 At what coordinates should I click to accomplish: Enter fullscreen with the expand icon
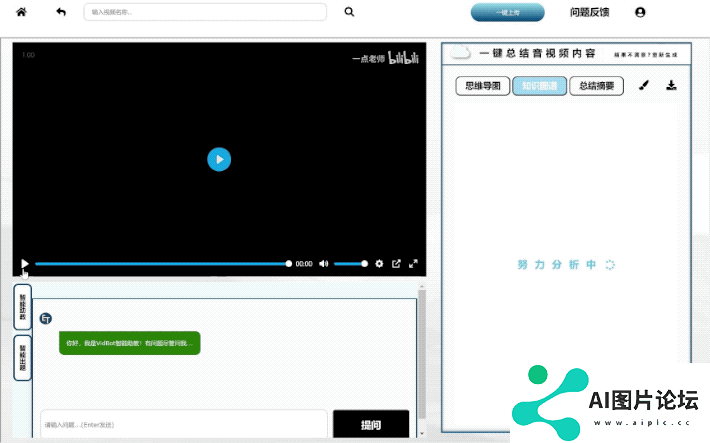tap(413, 264)
